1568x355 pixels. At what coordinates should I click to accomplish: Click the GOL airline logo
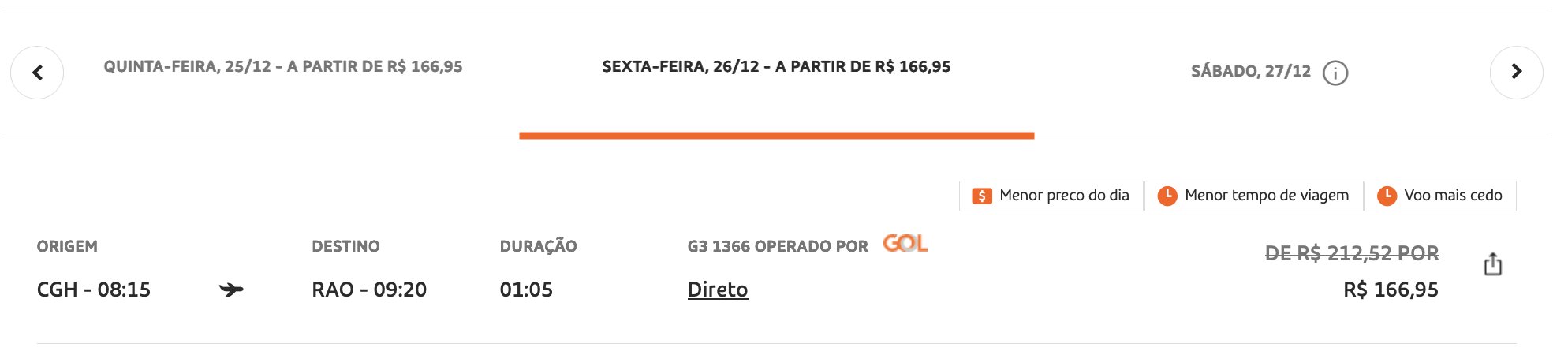(905, 244)
